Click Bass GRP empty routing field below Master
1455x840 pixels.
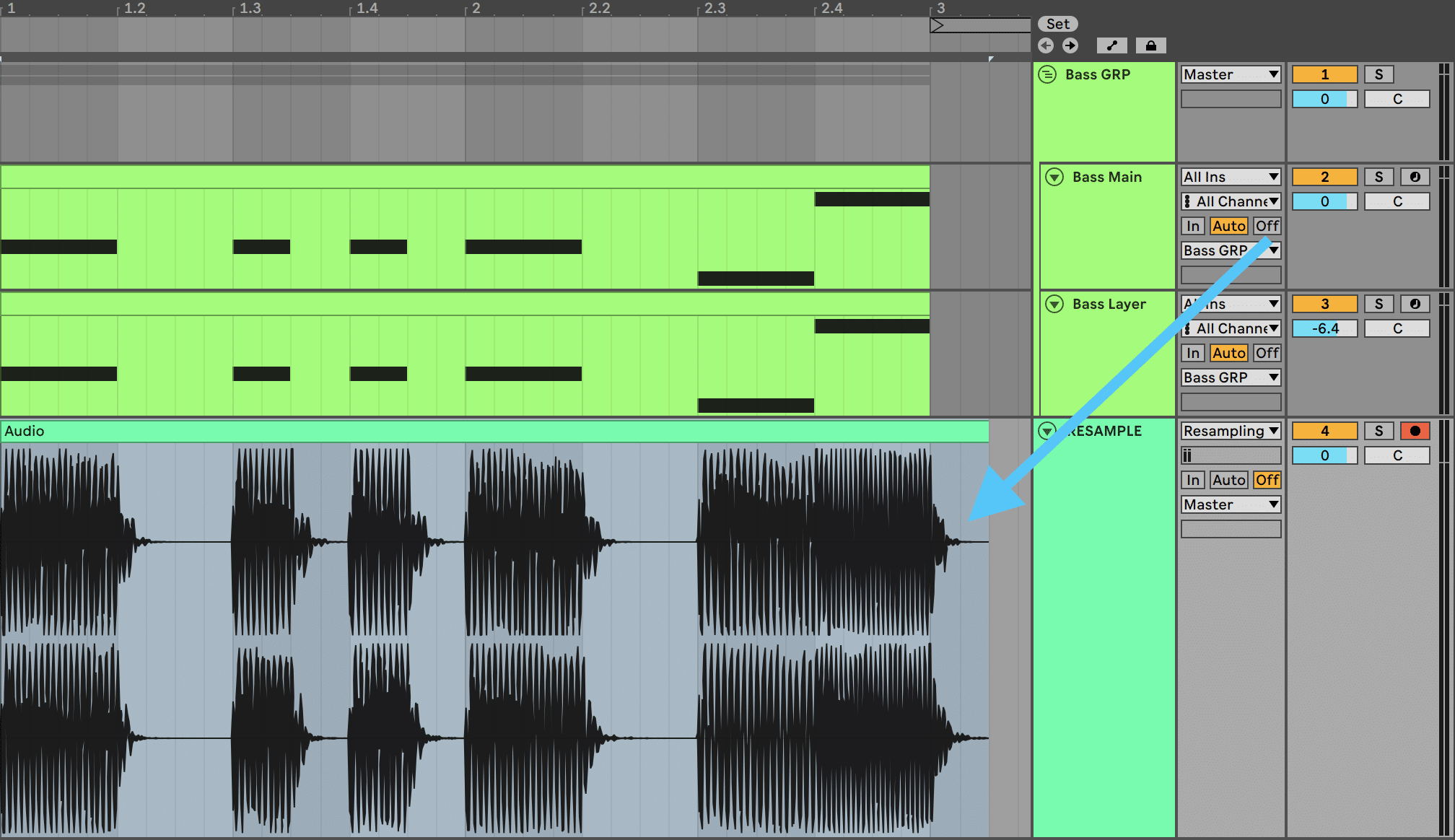click(x=1231, y=99)
